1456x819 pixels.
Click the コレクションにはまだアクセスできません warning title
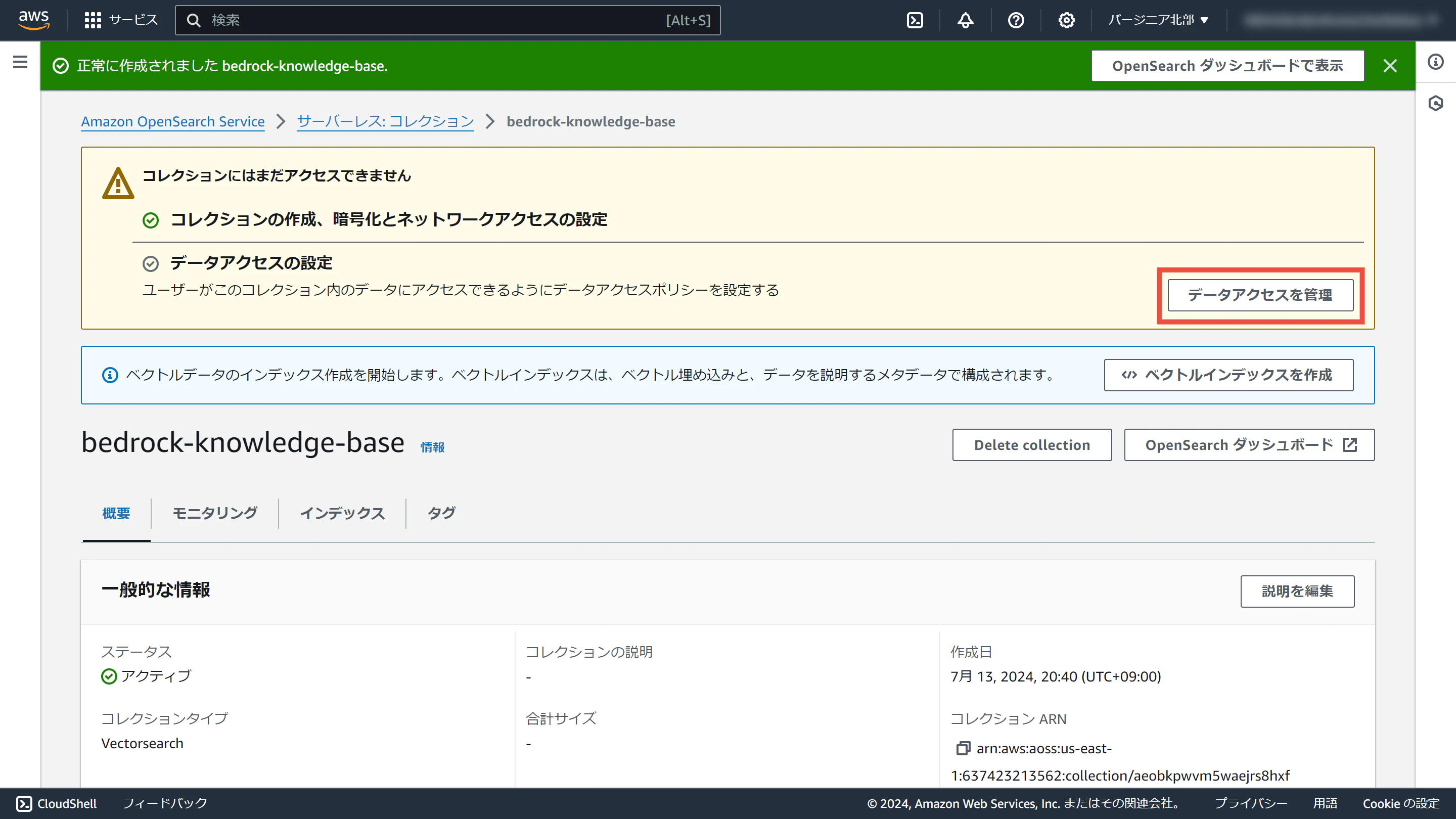pos(277,176)
